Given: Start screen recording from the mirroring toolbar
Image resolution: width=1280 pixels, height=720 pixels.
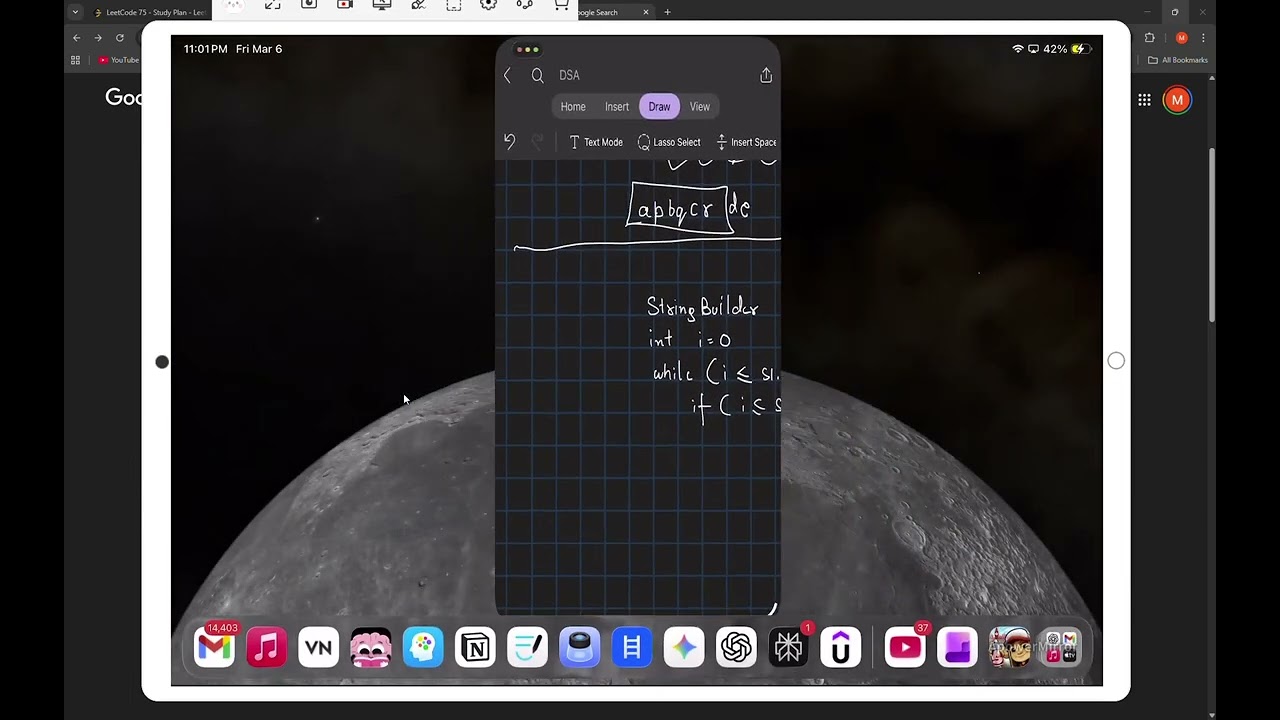Looking at the screenshot, I should click(x=345, y=5).
